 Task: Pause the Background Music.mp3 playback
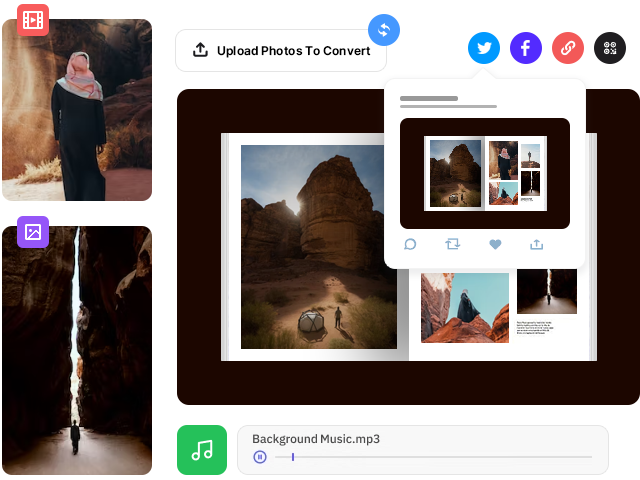260,457
